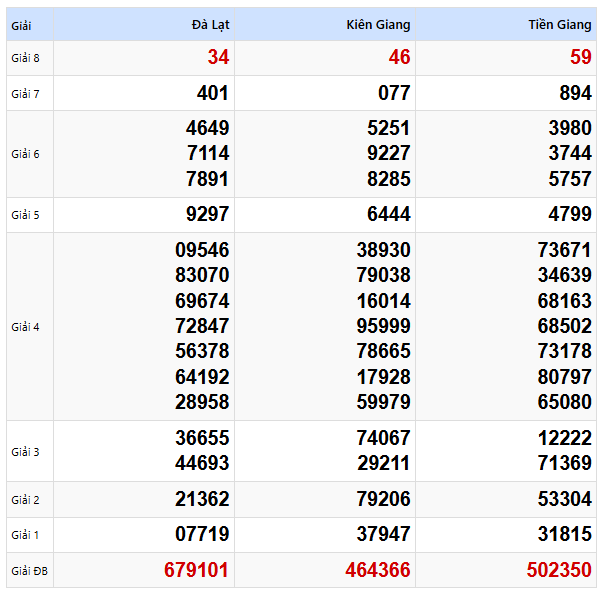Click number 12222 in Giải 3
The height and width of the screenshot is (595, 604).
point(565,438)
